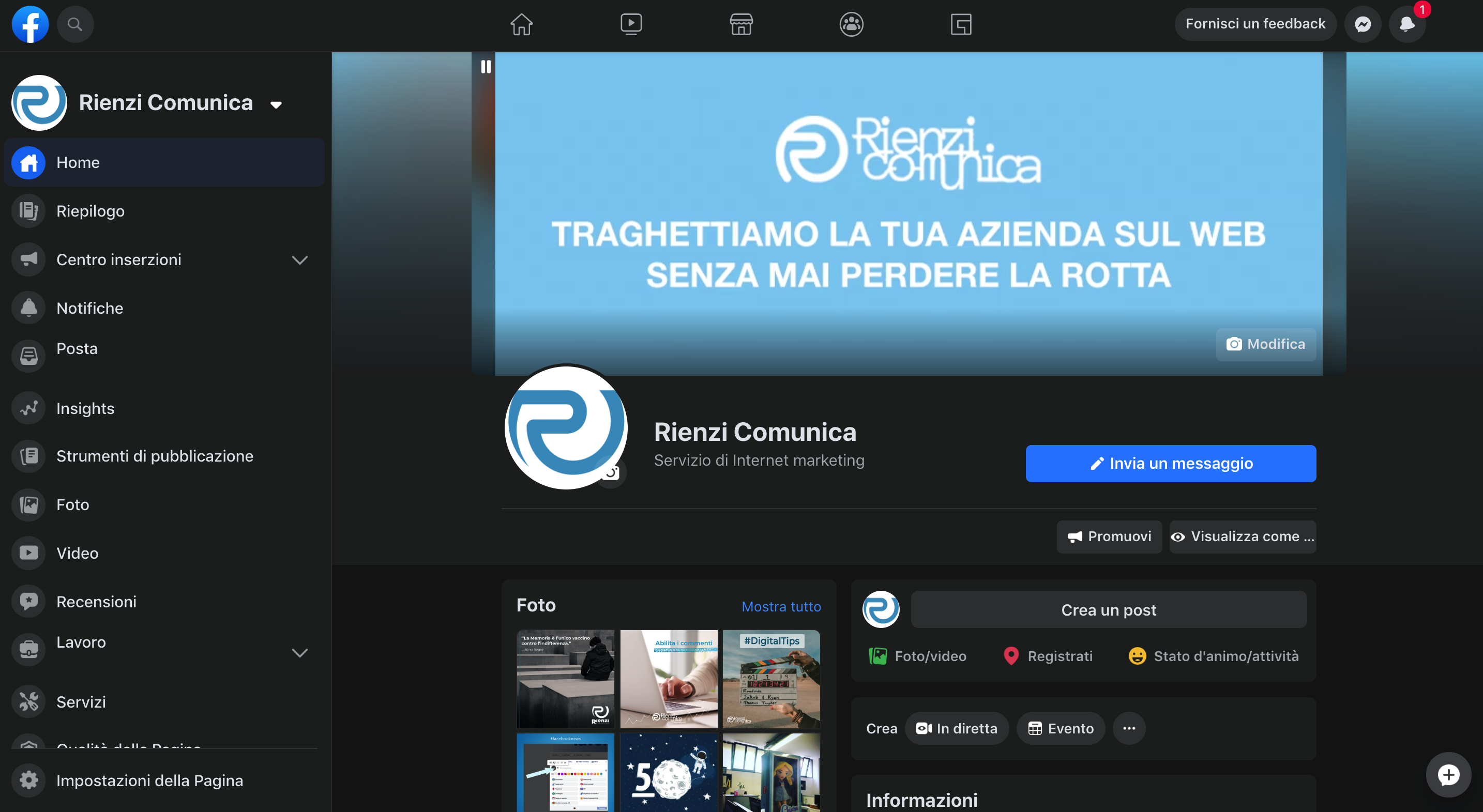Open the Groups icon
1483x812 pixels.
pos(852,24)
